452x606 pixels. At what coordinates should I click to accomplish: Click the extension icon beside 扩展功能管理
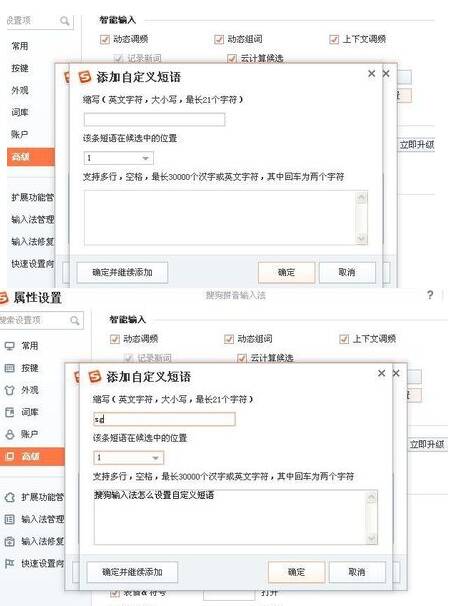tap(9, 497)
